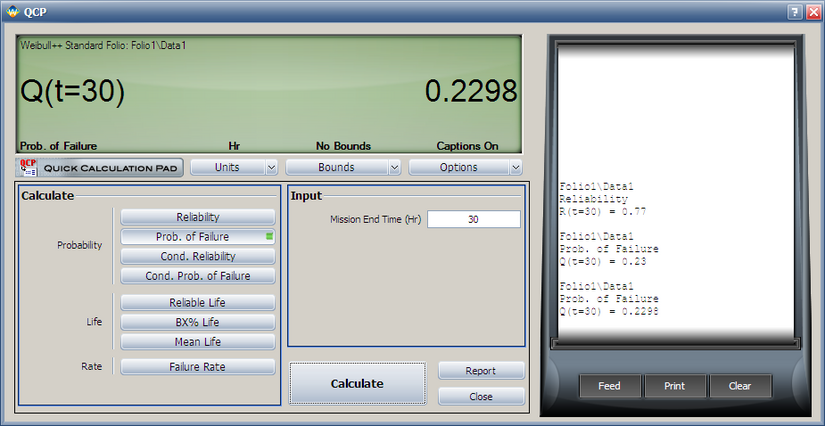The image size is (825, 426).
Task: Select BX% Life calculation
Action: point(198,322)
